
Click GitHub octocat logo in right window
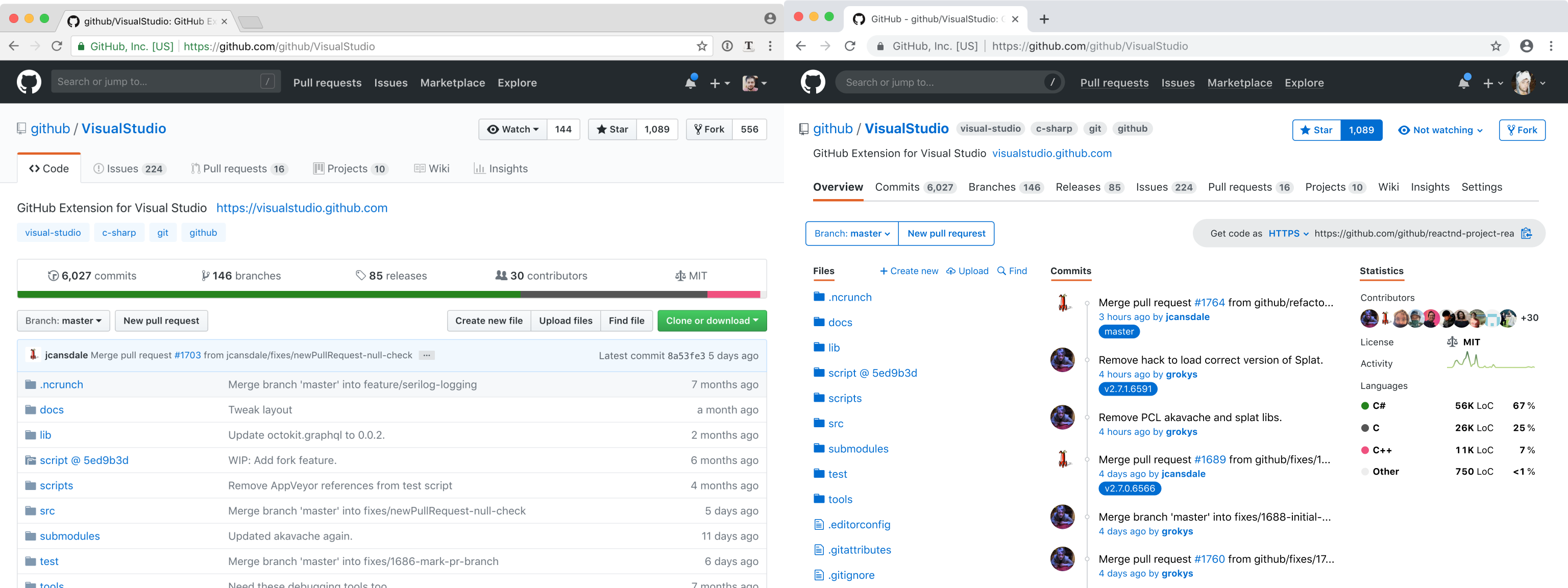813,82
